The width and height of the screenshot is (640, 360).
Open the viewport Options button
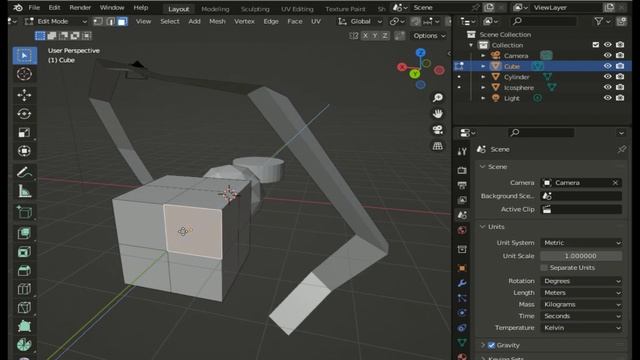429,36
